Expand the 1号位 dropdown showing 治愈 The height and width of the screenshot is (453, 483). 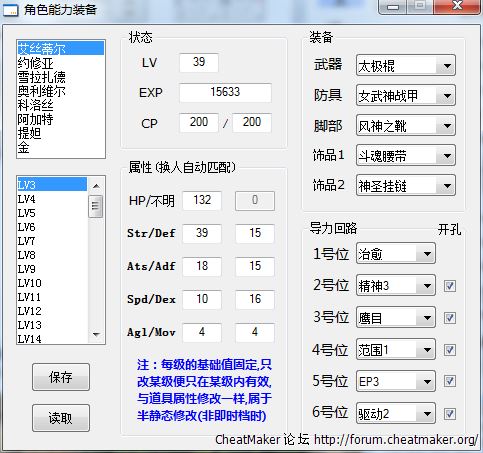(x=396, y=254)
